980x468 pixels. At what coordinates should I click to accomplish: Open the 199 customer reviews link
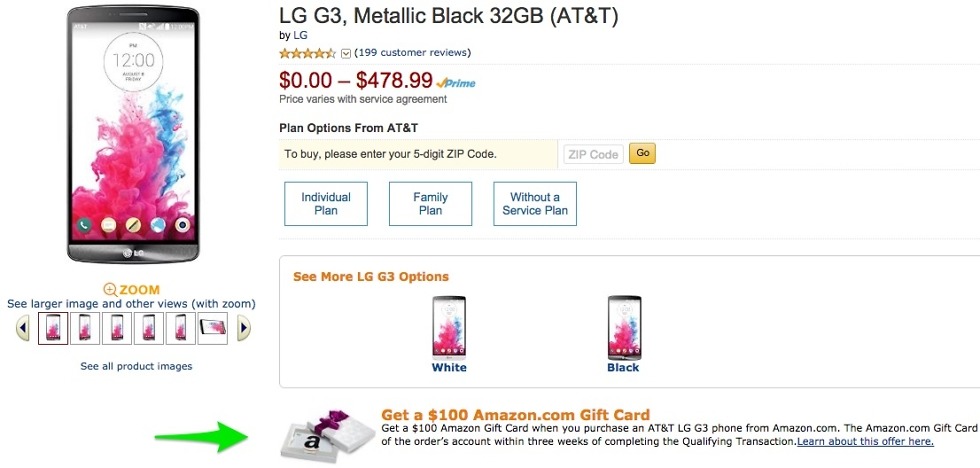(x=412, y=53)
